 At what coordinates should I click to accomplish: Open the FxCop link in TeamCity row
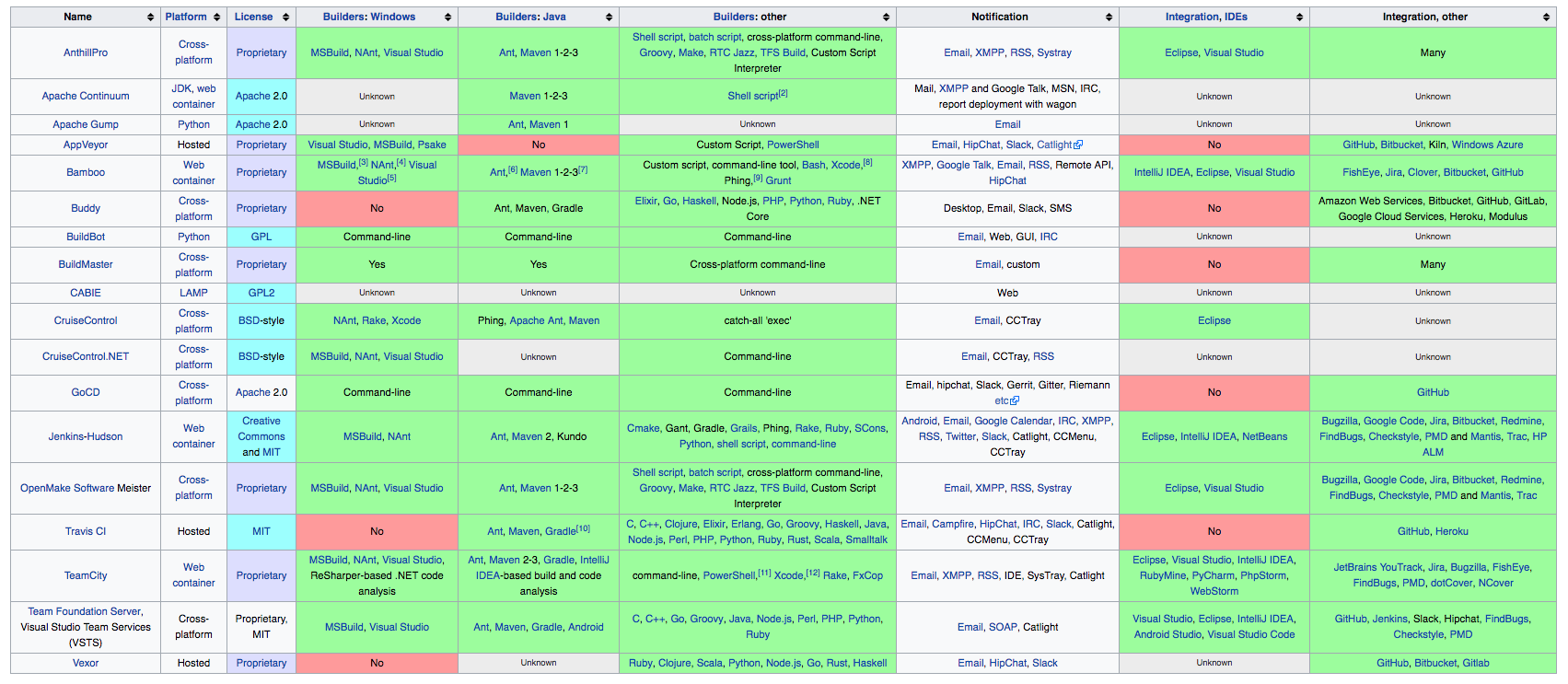pyautogui.click(x=868, y=575)
